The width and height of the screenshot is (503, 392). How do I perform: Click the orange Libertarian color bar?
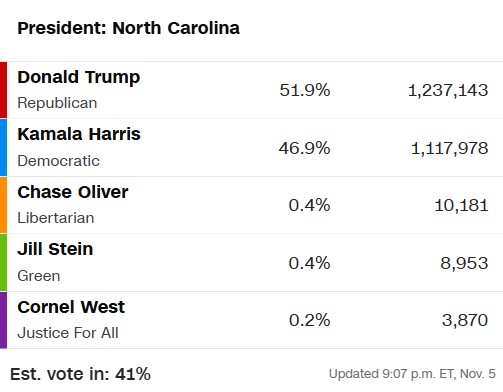tap(3, 205)
